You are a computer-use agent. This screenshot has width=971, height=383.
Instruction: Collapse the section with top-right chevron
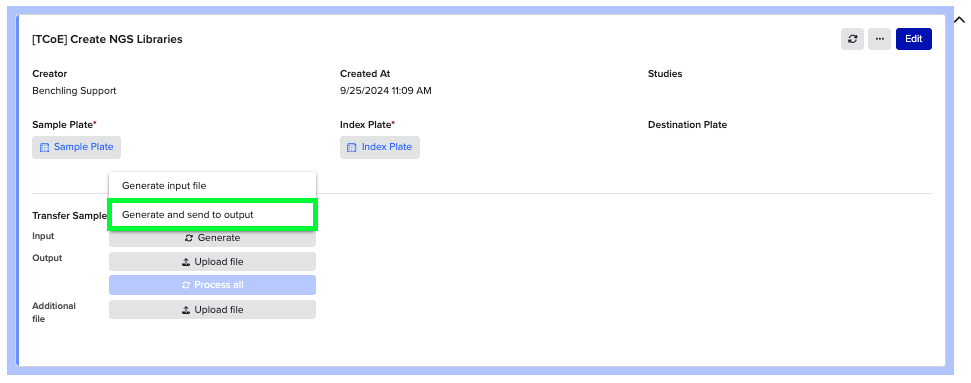pos(959,20)
